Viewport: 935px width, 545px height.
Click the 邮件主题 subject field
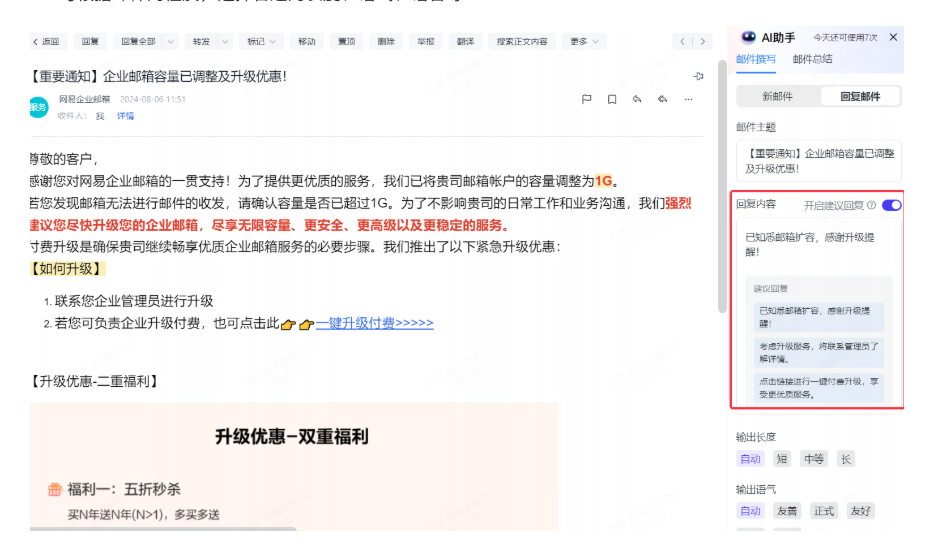click(x=819, y=161)
